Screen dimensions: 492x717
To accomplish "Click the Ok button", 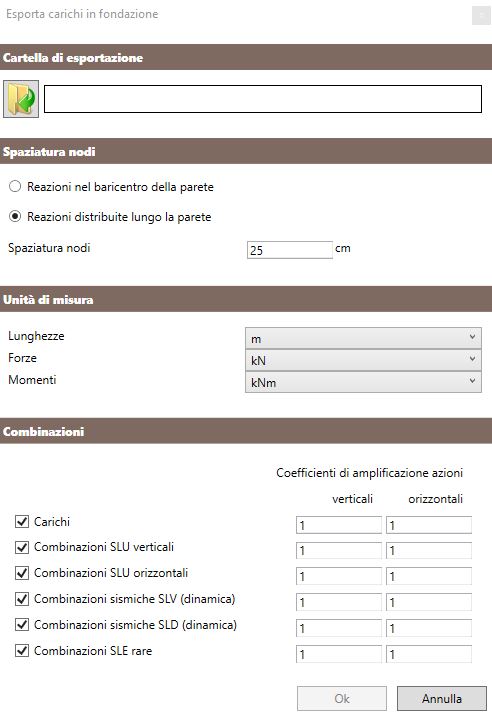I will click(x=342, y=698).
